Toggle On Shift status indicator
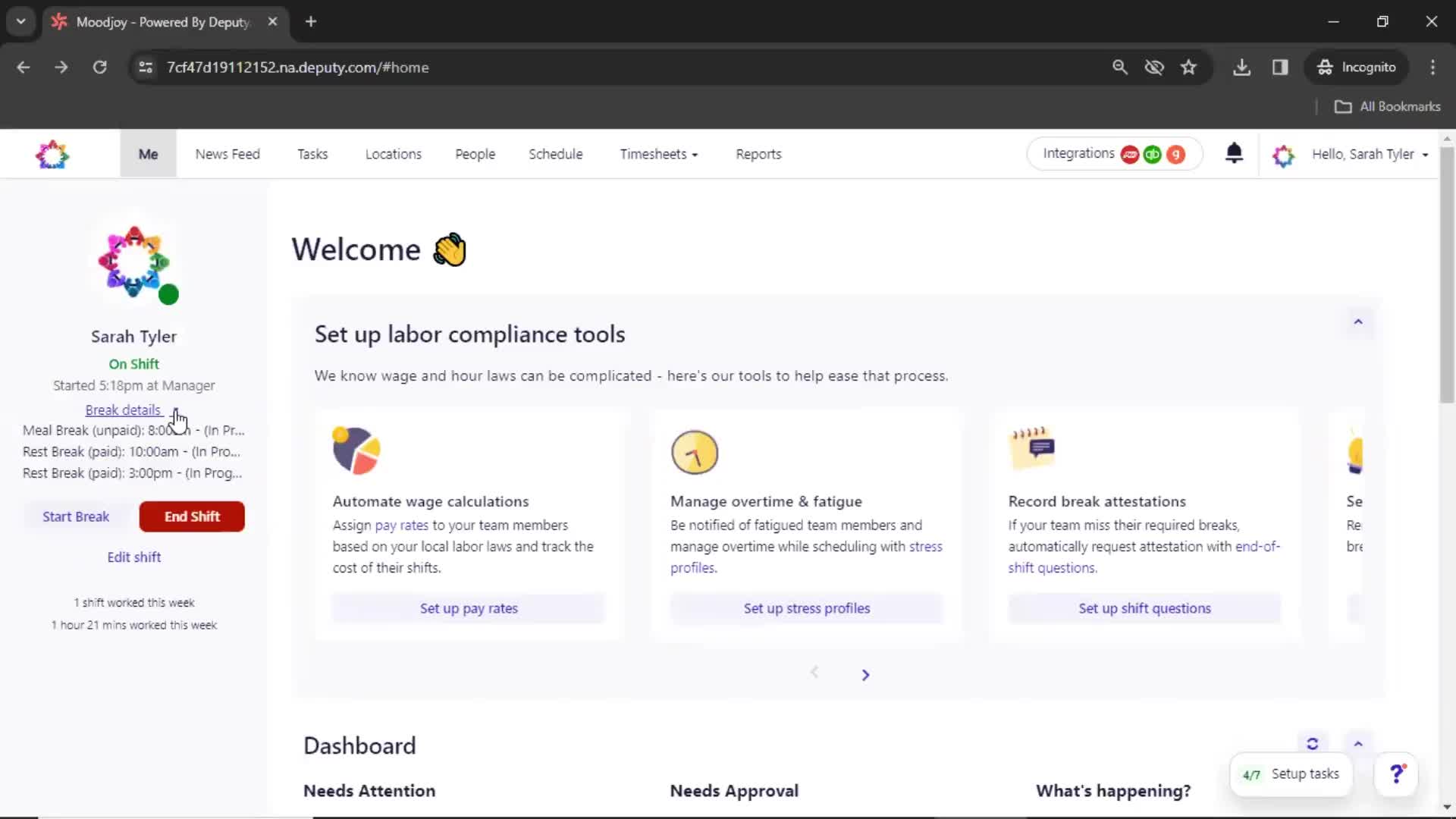The height and width of the screenshot is (819, 1456). click(x=133, y=363)
